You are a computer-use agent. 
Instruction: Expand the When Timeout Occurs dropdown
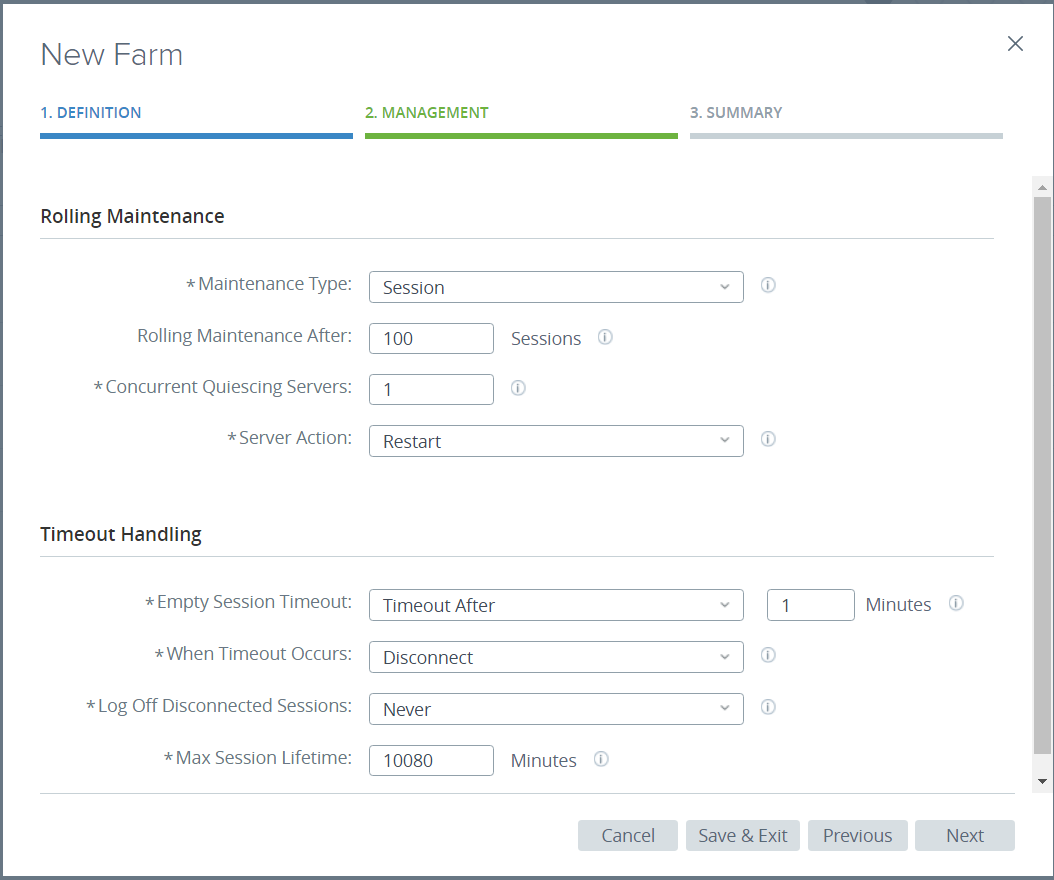[x=556, y=657]
